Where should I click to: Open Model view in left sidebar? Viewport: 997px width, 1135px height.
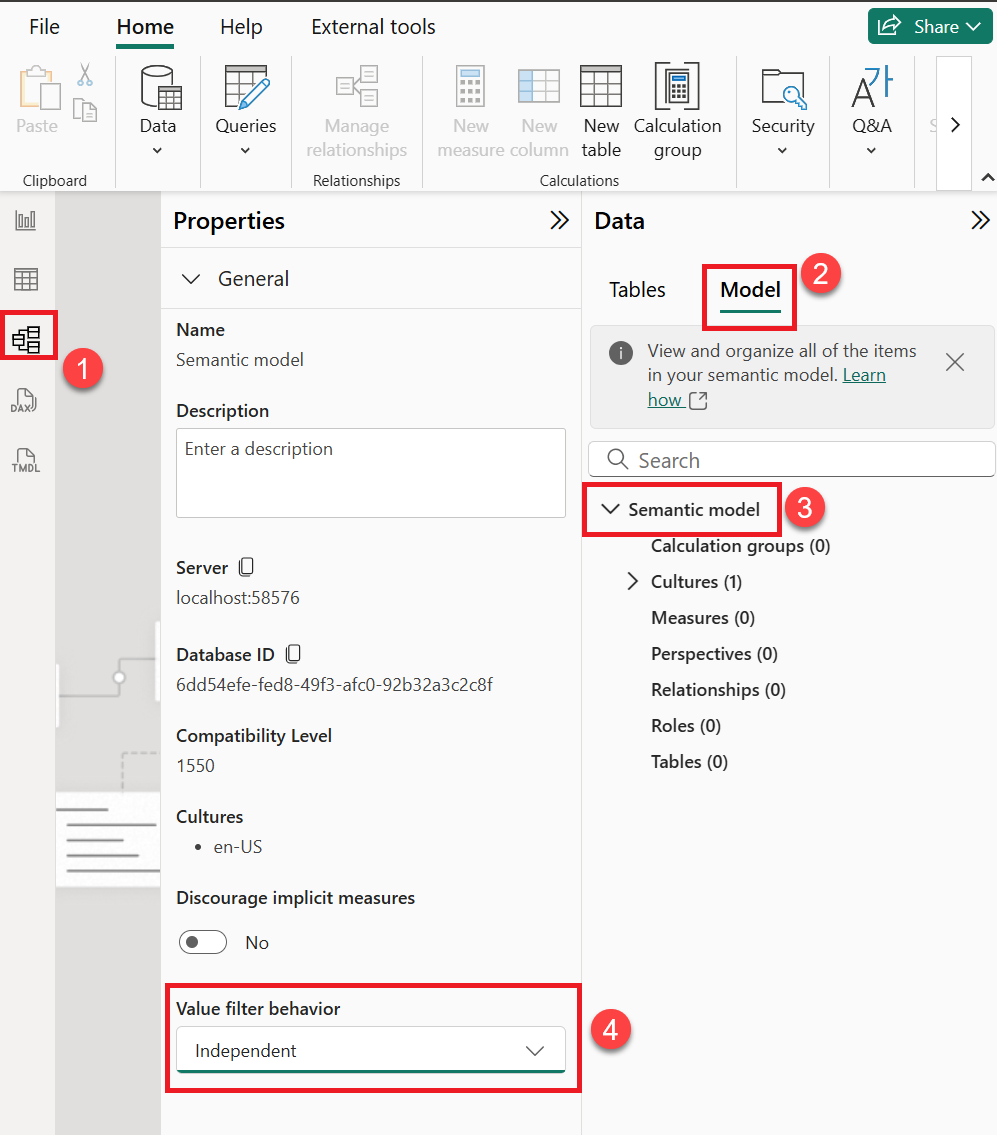pos(27,339)
